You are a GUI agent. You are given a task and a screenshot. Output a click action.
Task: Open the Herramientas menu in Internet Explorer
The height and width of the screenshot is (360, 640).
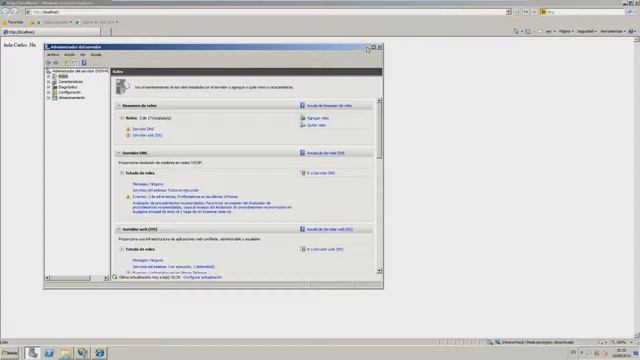tap(612, 31)
